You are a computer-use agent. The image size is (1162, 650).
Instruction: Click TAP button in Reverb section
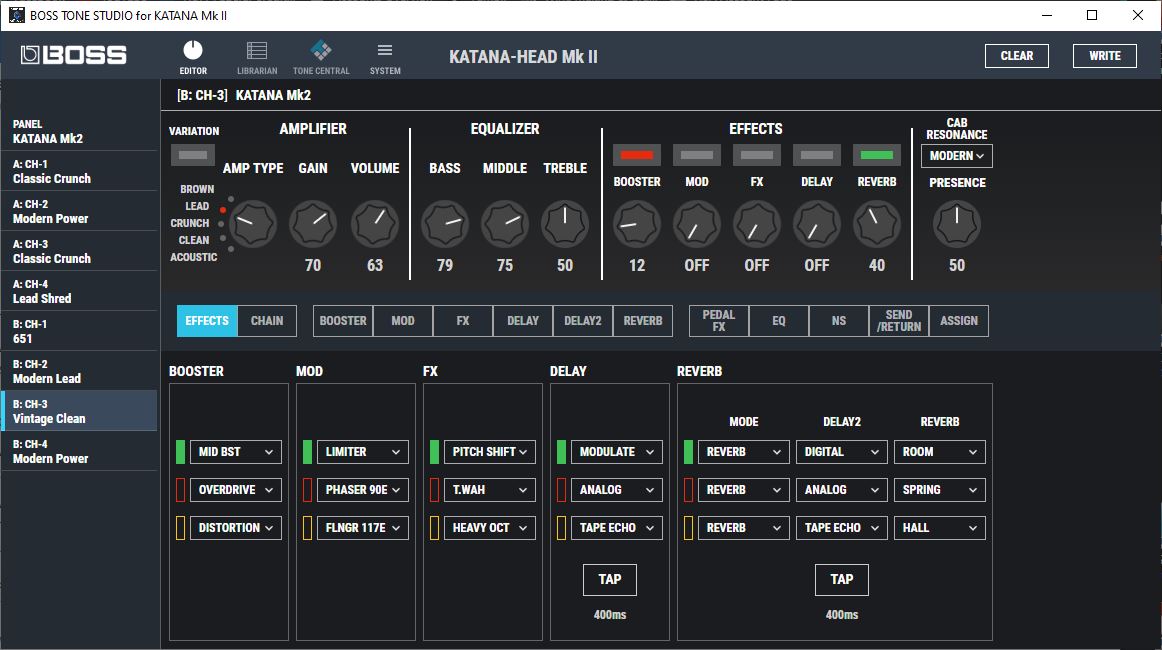click(x=842, y=580)
